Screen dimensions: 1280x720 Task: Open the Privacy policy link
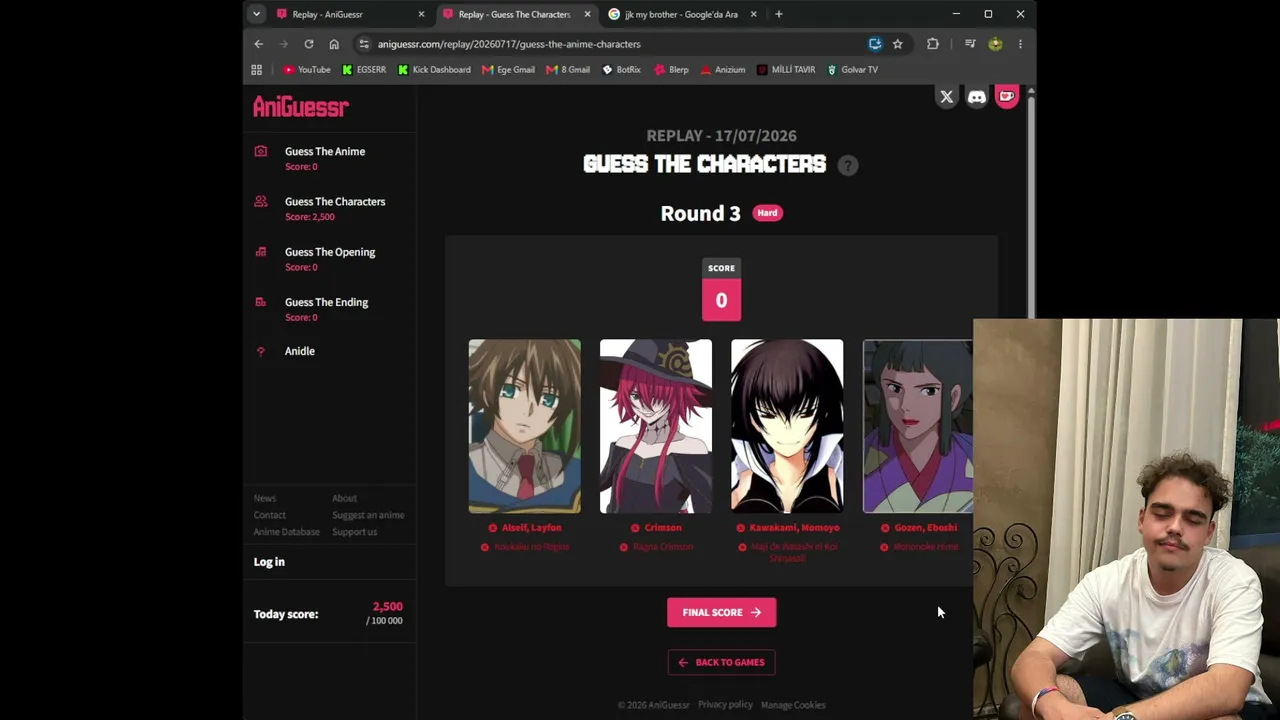pos(725,705)
